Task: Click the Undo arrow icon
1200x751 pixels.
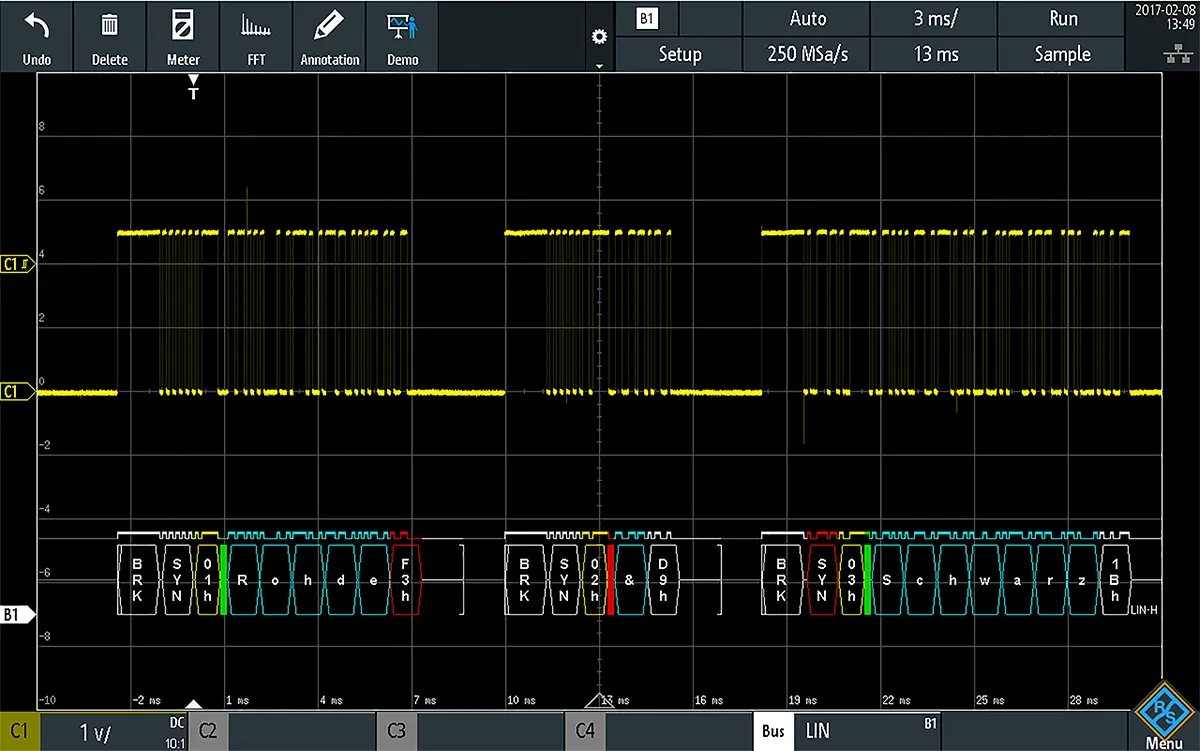Action: coord(36,25)
